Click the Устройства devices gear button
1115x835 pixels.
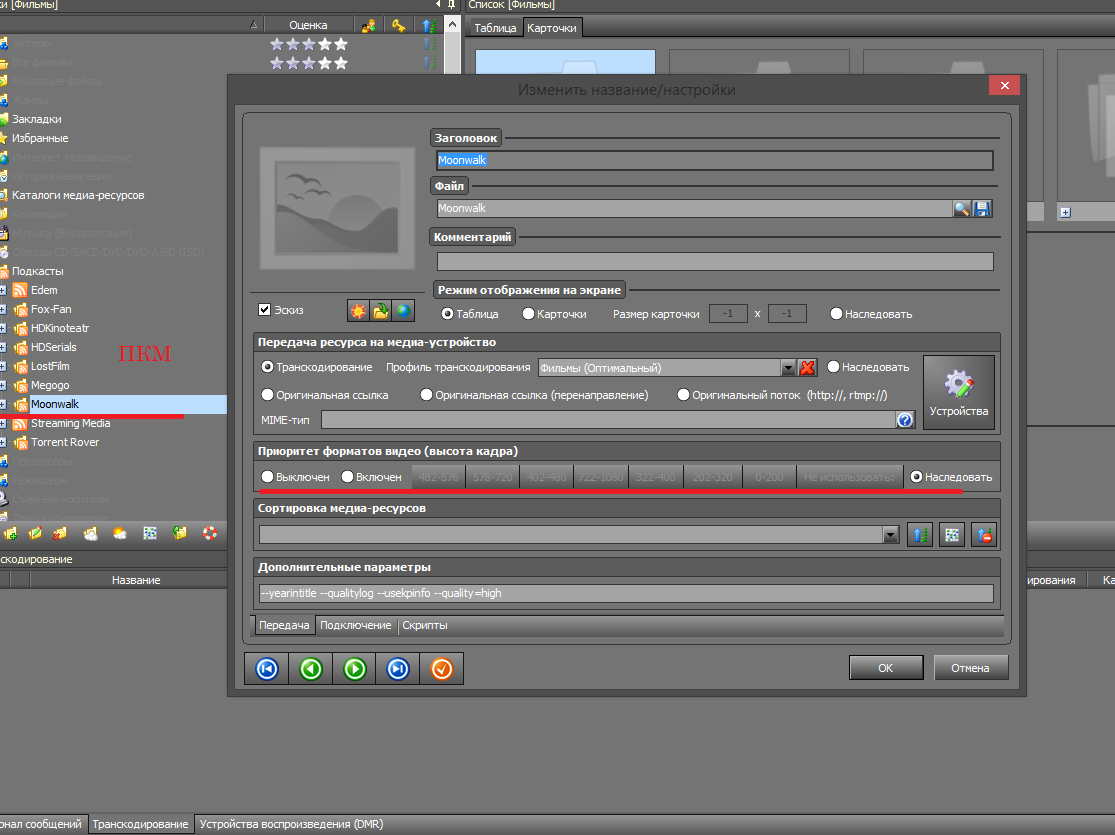958,392
